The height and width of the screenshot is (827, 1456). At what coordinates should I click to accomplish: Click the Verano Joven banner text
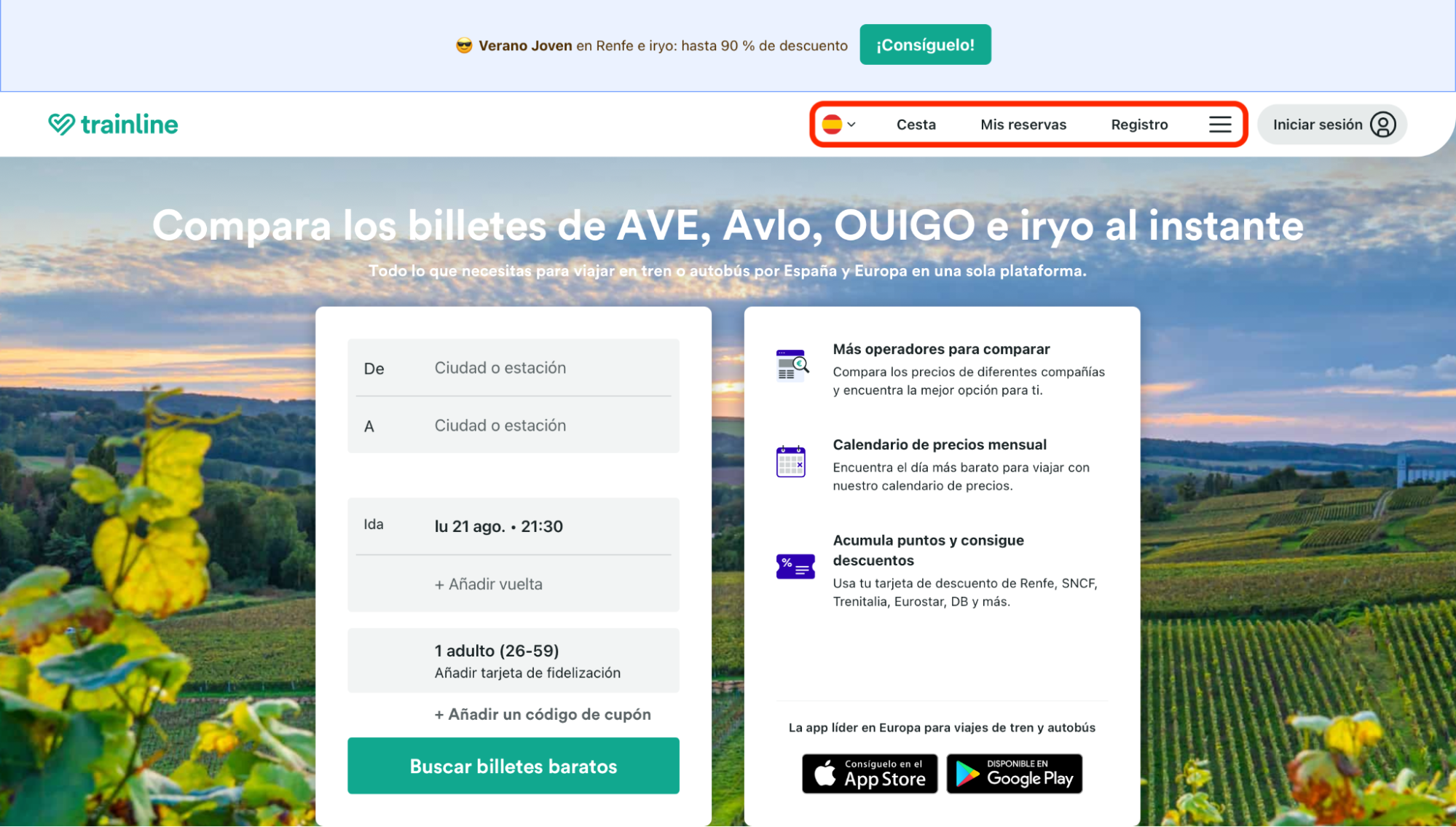(x=663, y=46)
